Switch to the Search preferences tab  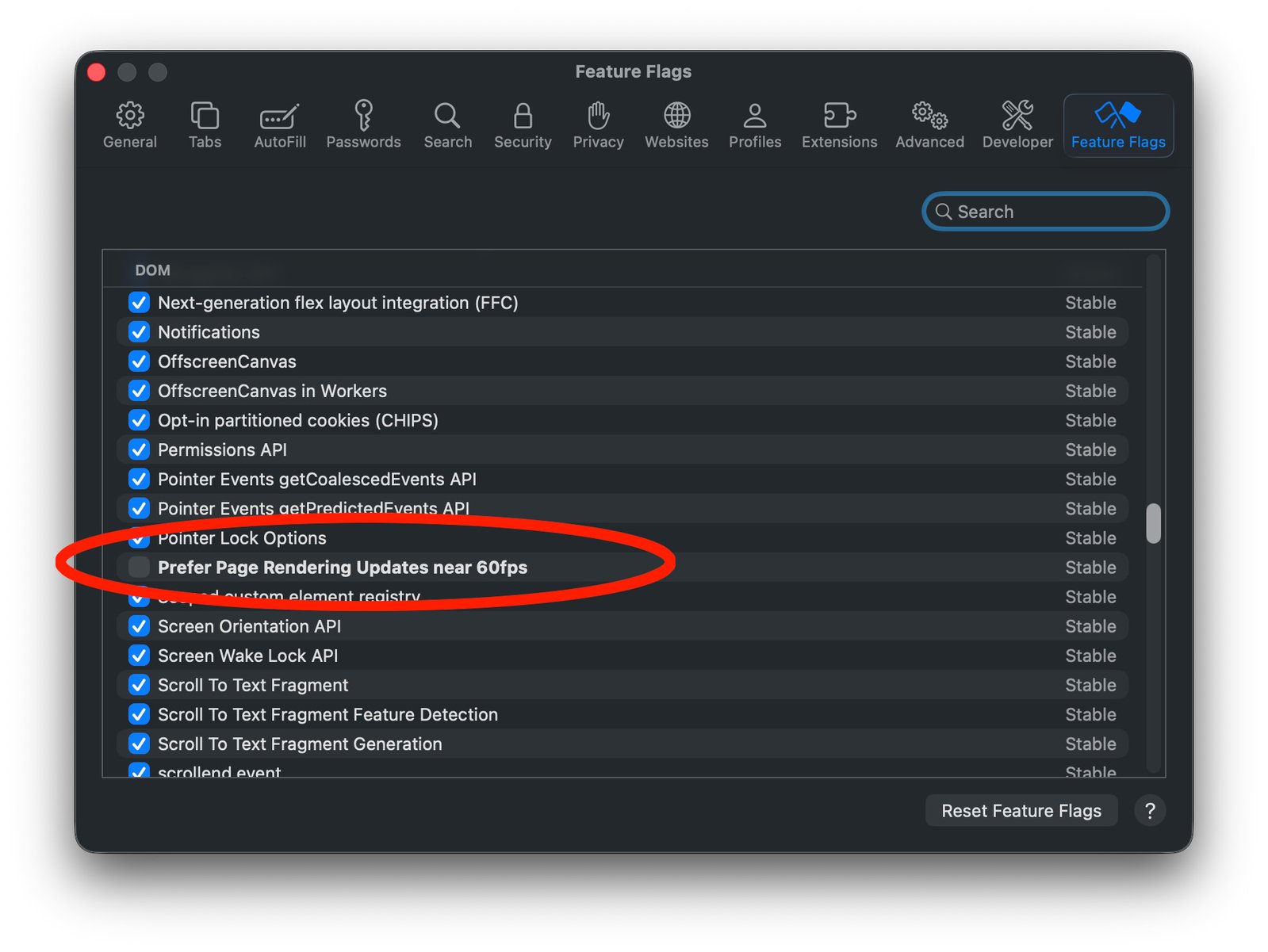(447, 125)
